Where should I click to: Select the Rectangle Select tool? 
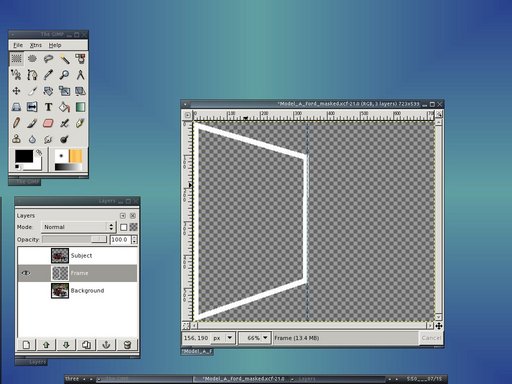16,59
